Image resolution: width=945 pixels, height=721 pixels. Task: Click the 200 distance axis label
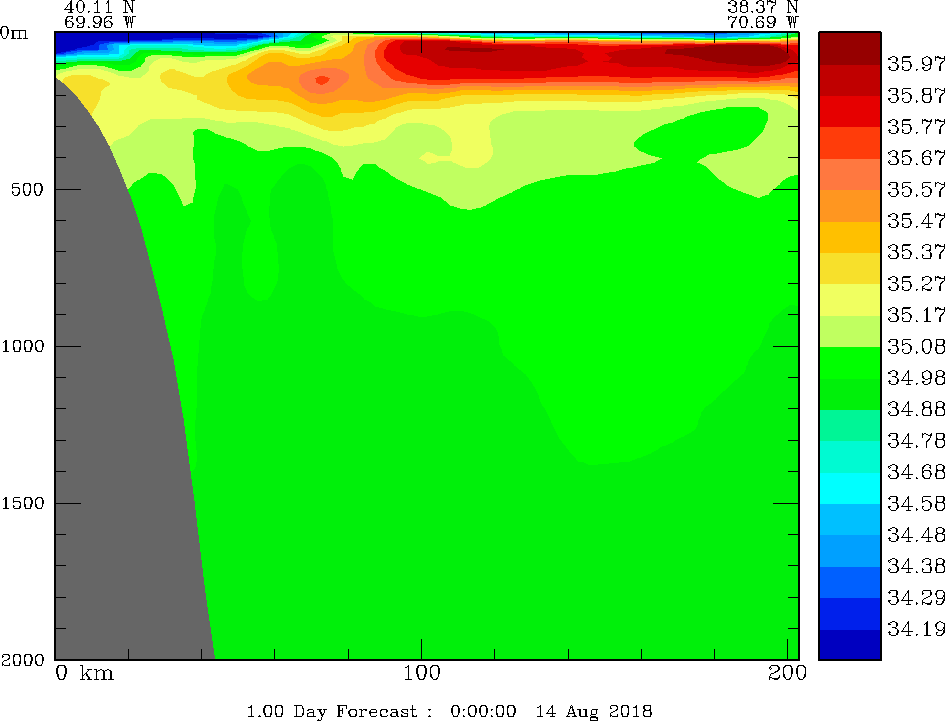[787, 673]
